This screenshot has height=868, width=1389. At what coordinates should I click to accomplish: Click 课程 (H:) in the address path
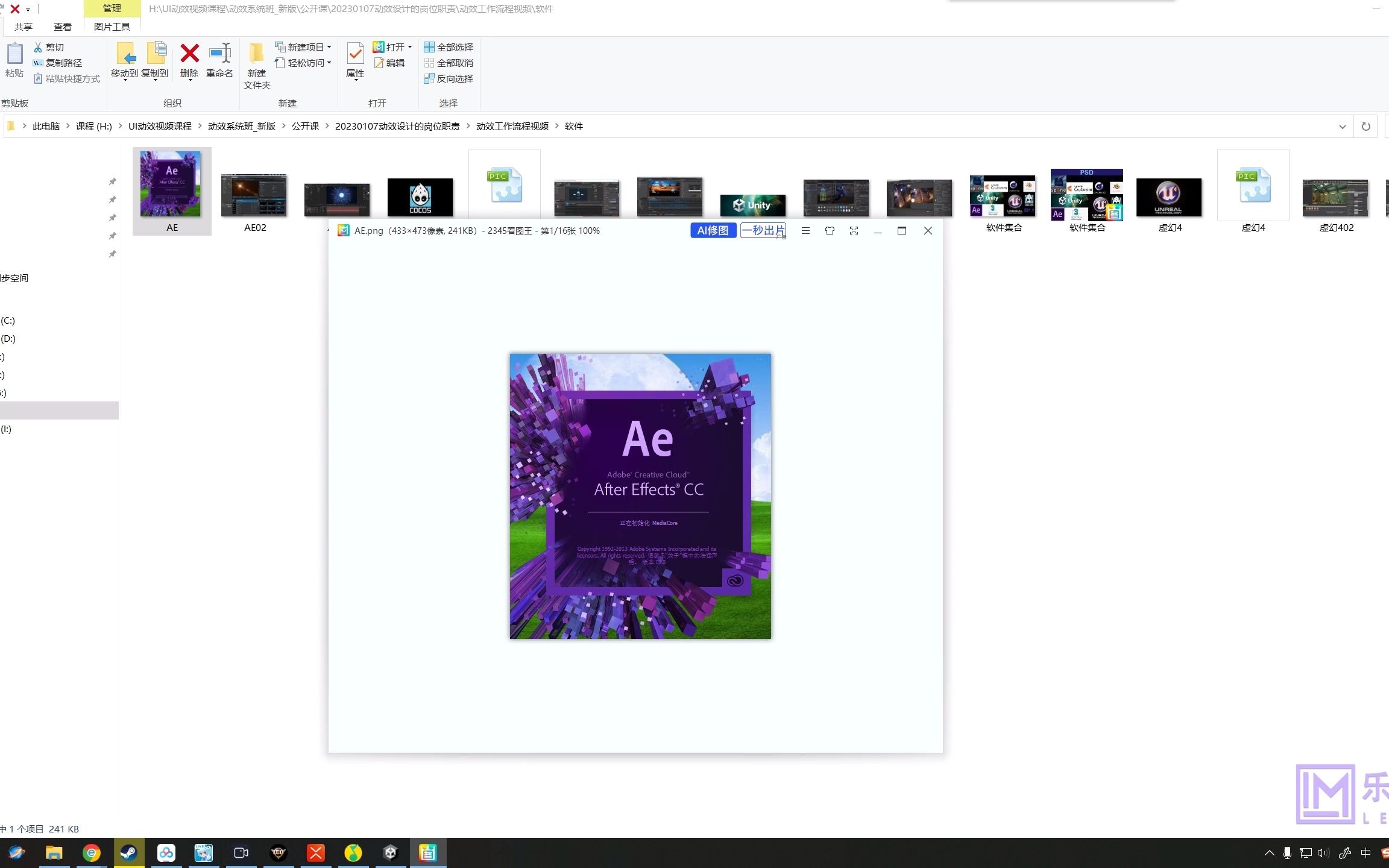click(x=94, y=126)
